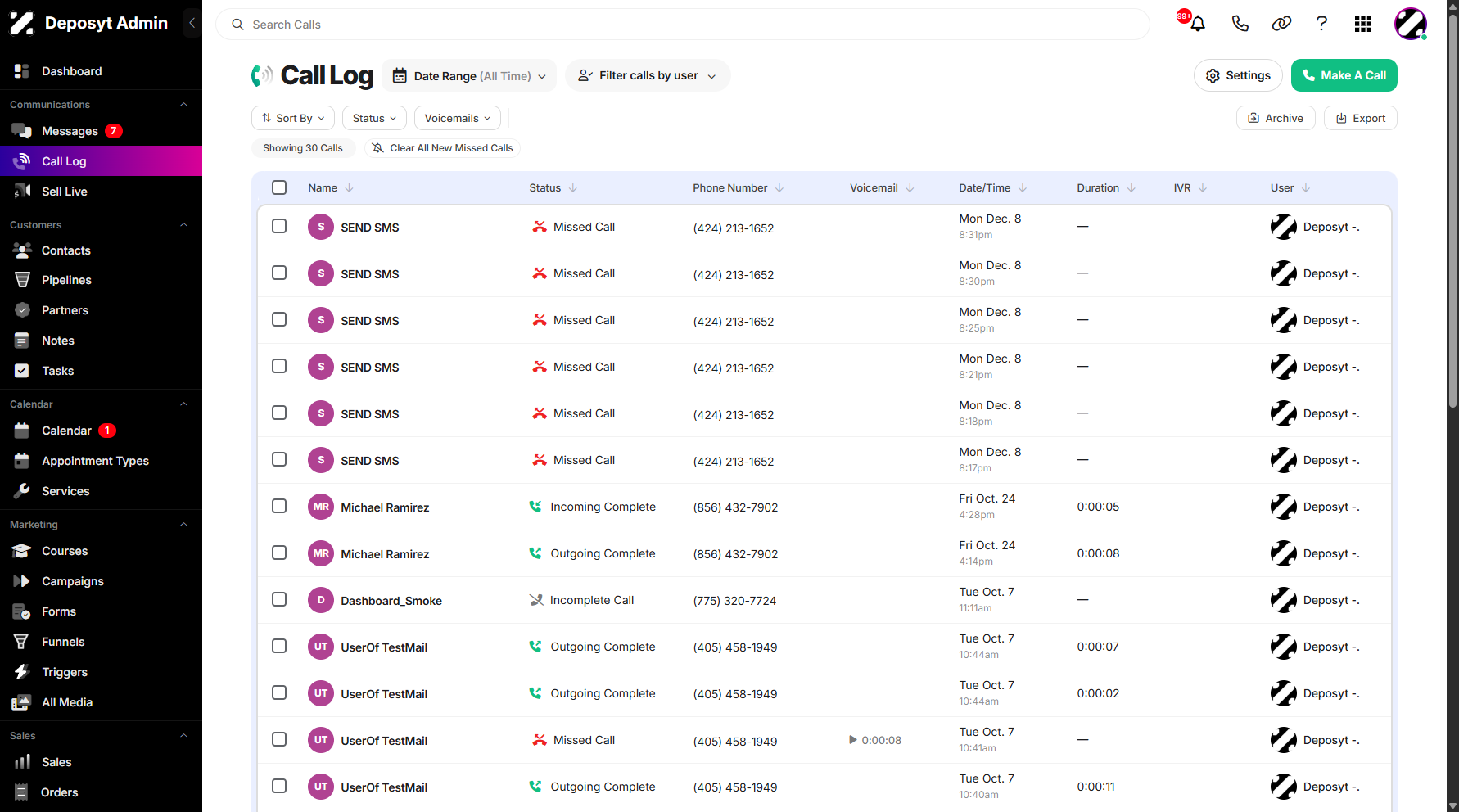1459x812 pixels.
Task: Sort by User column arrow
Action: click(x=1306, y=187)
